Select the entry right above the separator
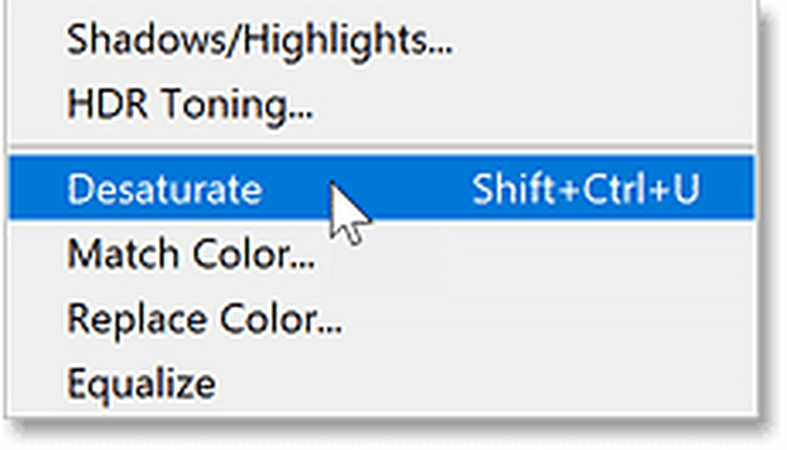The width and height of the screenshot is (787, 450). (190, 103)
